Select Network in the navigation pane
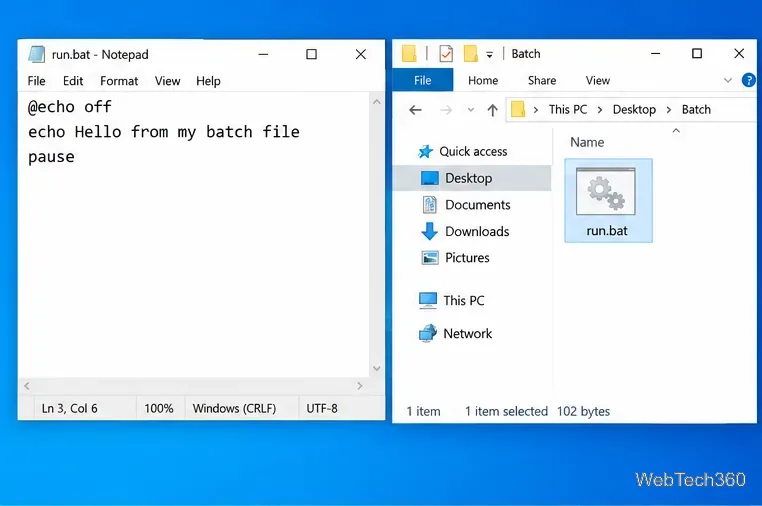The height and width of the screenshot is (506, 762). pos(468,334)
